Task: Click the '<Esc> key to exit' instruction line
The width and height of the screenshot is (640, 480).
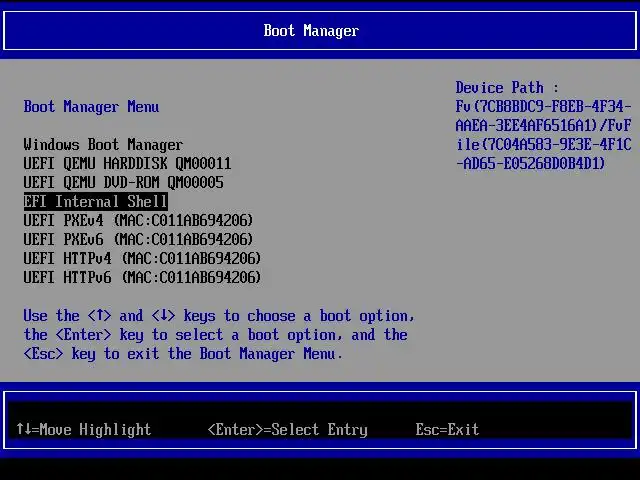Action: pyautogui.click(x=183, y=354)
